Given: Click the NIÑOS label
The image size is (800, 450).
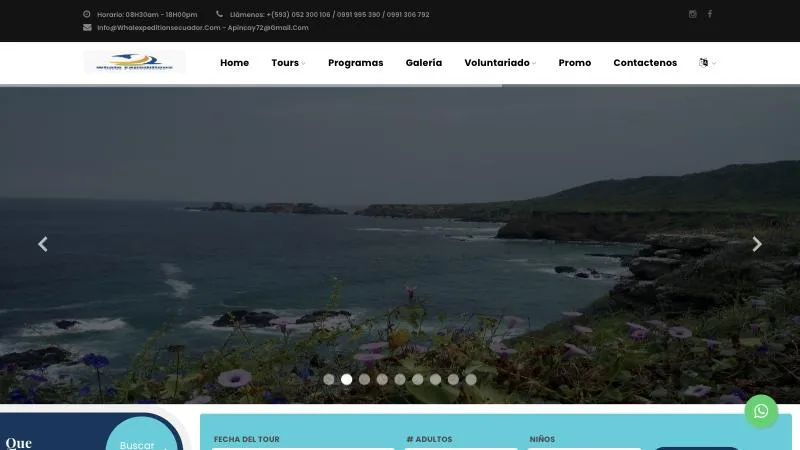Looking at the screenshot, I should pyautogui.click(x=542, y=439).
